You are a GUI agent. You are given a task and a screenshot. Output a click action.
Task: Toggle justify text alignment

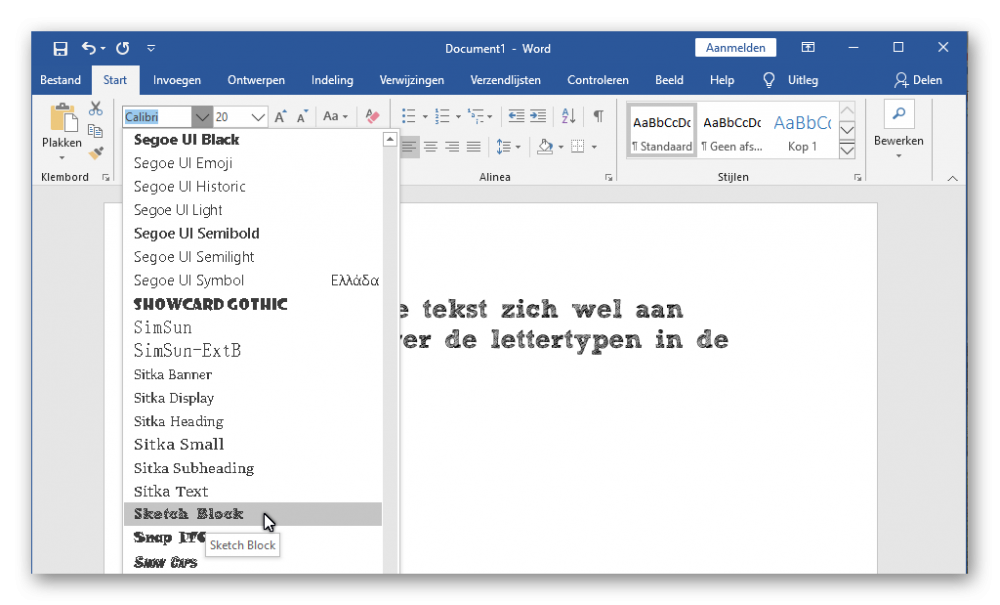[474, 147]
